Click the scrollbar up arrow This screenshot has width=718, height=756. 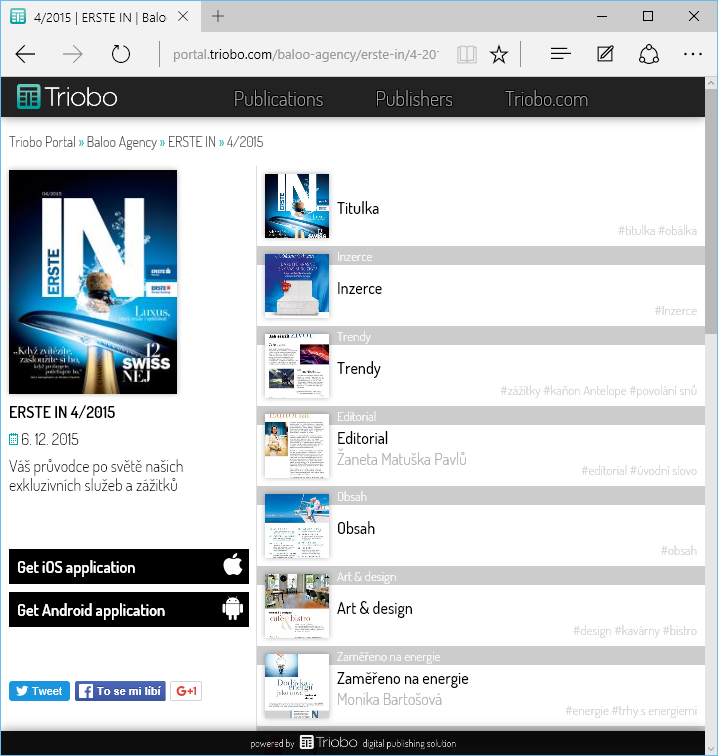tap(711, 83)
